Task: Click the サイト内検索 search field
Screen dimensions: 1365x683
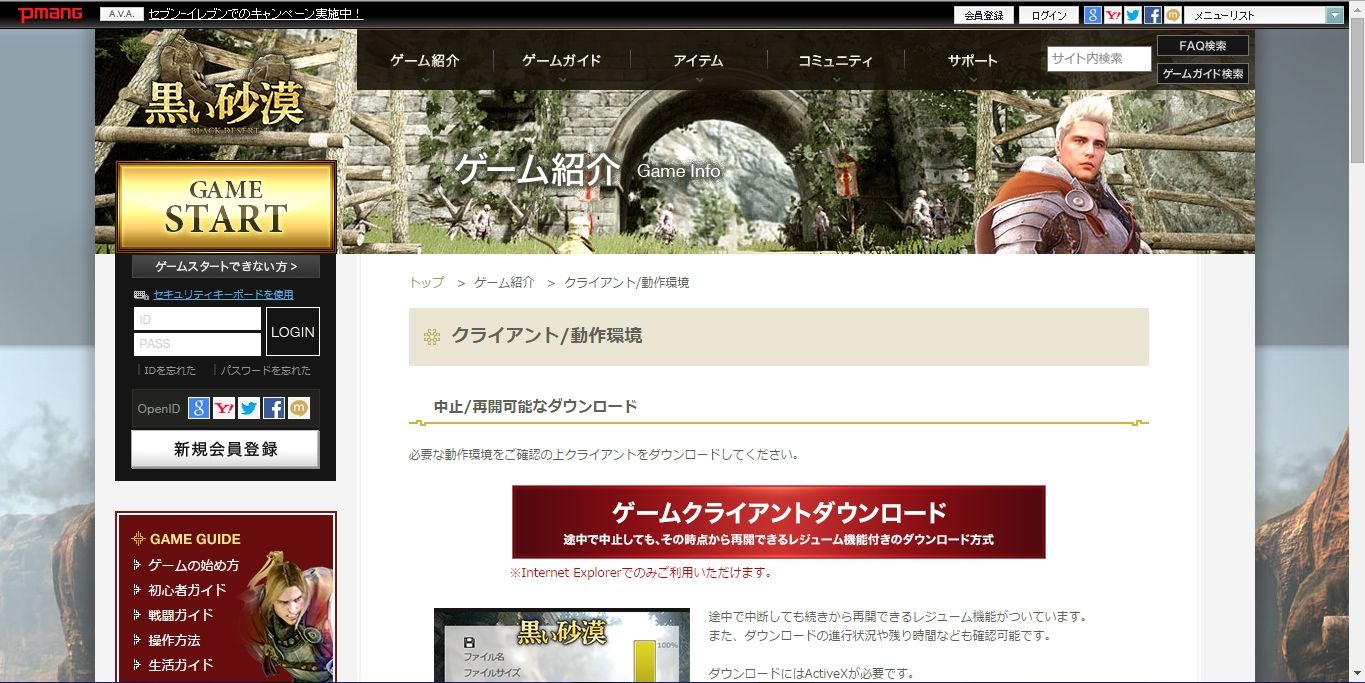Action: coord(1099,59)
